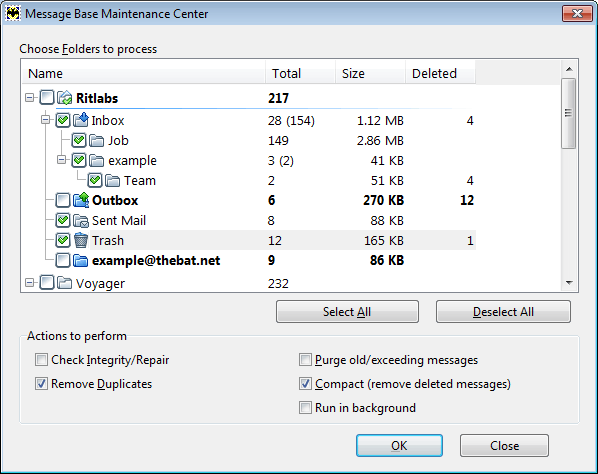Click the Ritlabs account icon
The image size is (598, 474).
tap(65, 98)
